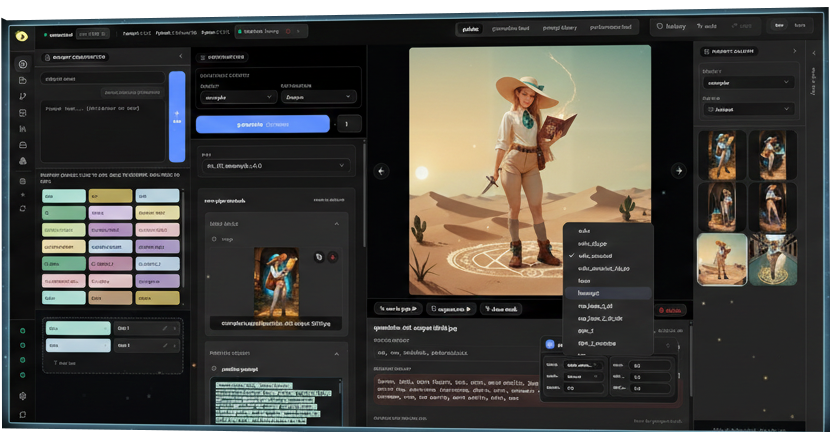Screen dimensions: 830x432
Task: Click the first action button below main image
Action: click(398, 309)
